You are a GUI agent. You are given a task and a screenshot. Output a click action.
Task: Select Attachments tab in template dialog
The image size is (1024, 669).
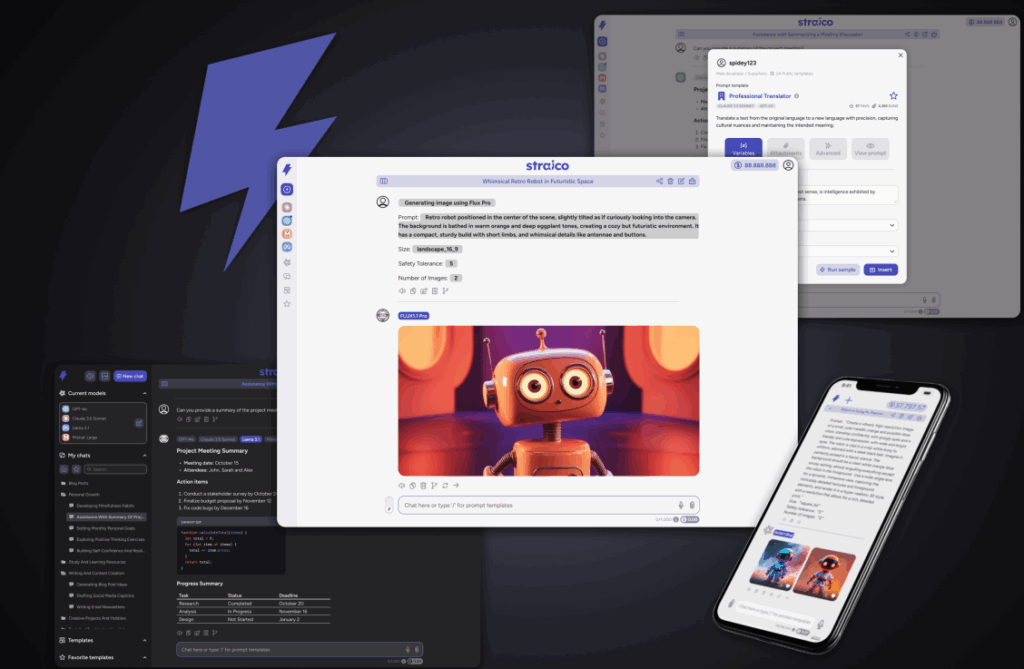tap(786, 149)
